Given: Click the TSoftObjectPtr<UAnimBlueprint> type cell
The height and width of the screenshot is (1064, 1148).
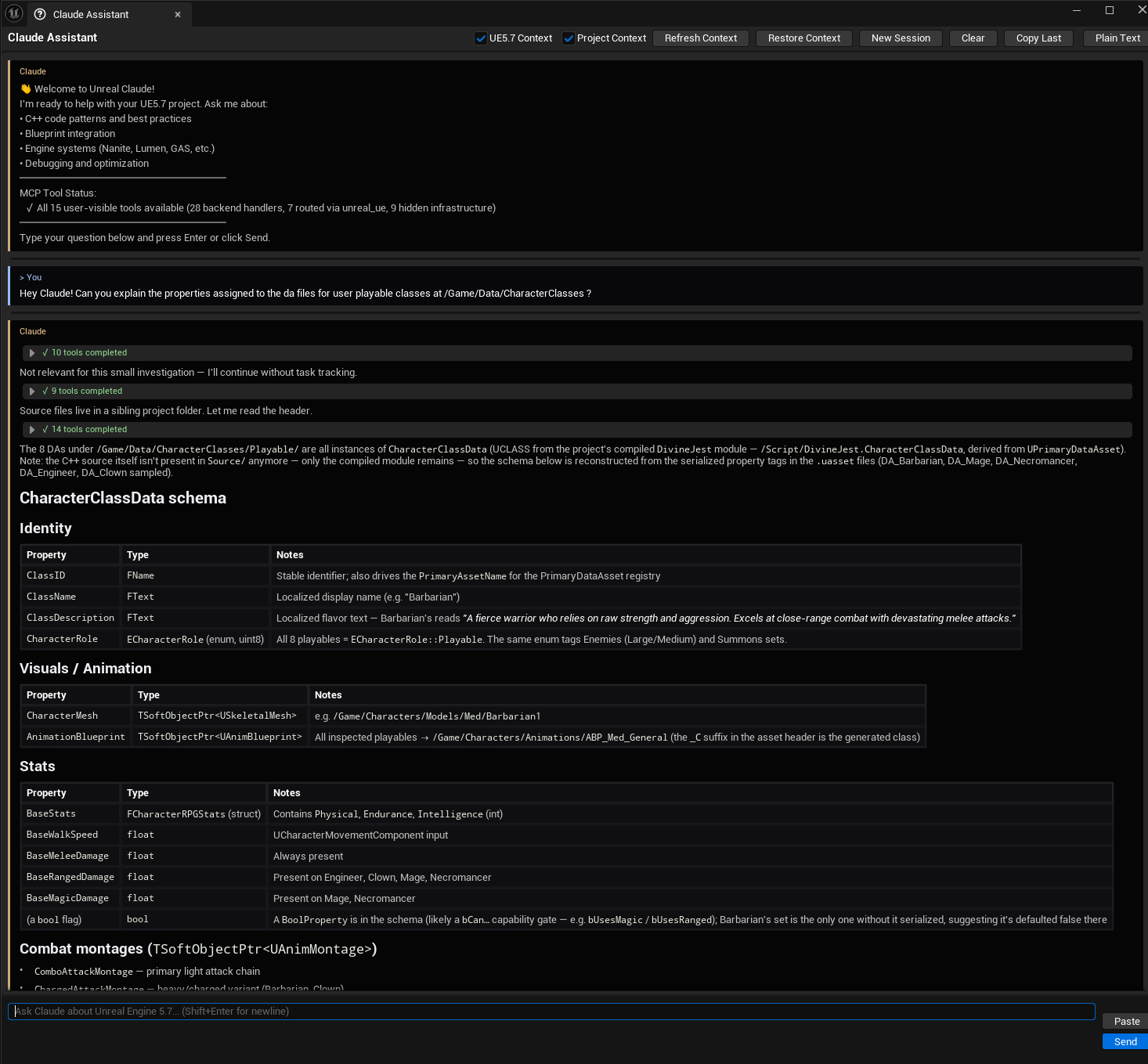Looking at the screenshot, I should (220, 738).
